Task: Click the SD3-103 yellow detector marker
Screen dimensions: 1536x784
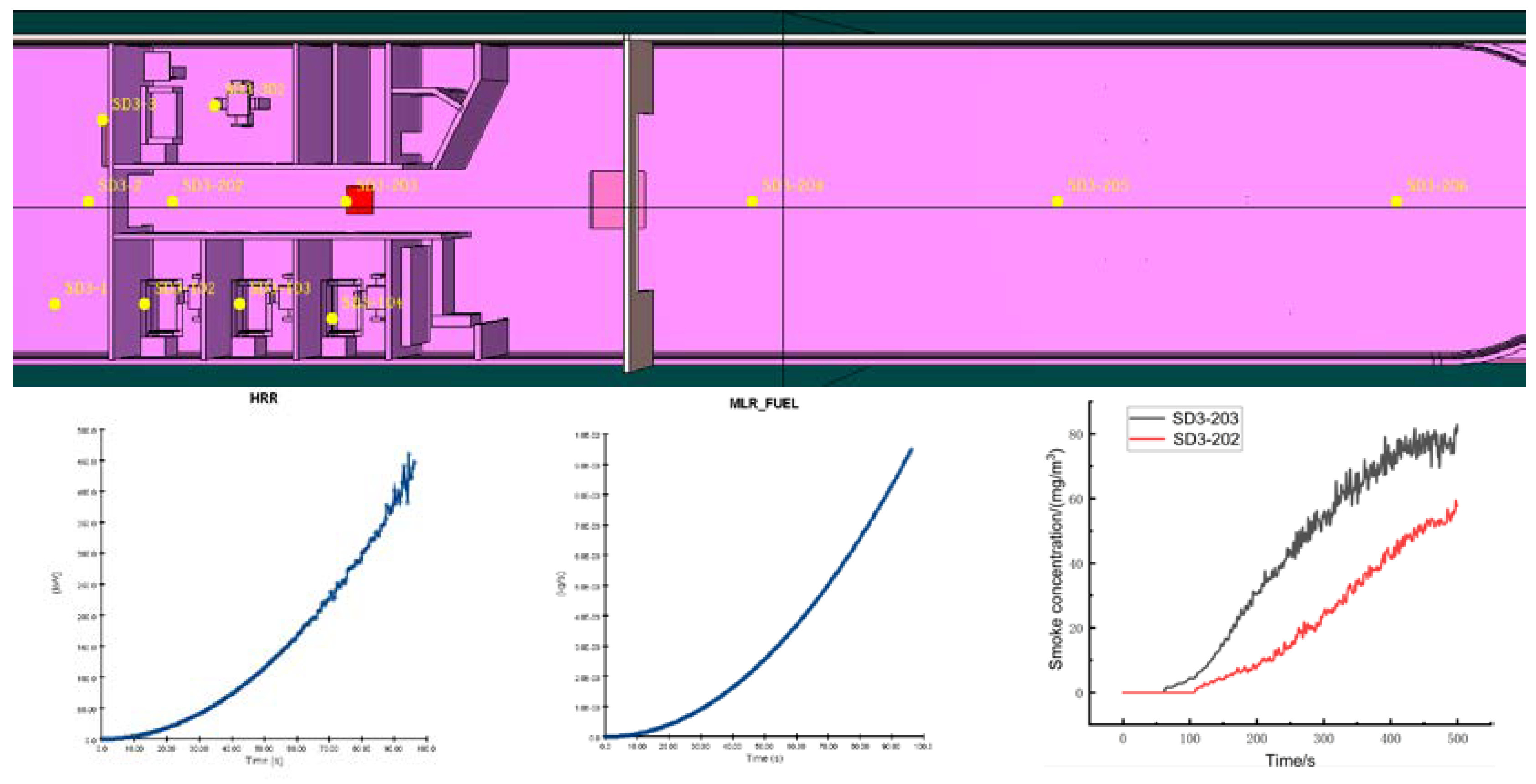Action: (240, 304)
